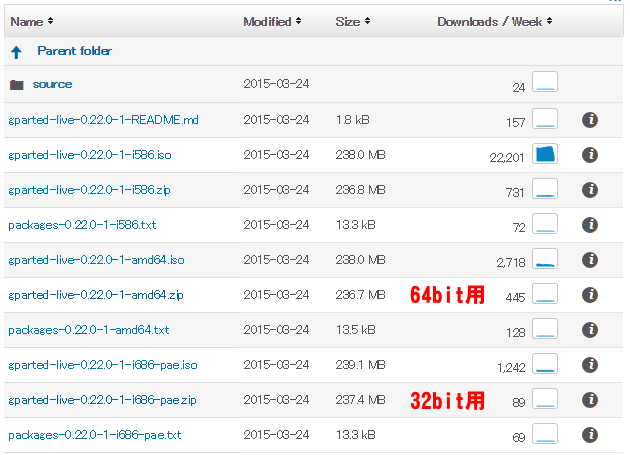The image size is (630, 455).
Task: Open info for gparted-live-0.22.0-1-README.md
Action: 589,120
